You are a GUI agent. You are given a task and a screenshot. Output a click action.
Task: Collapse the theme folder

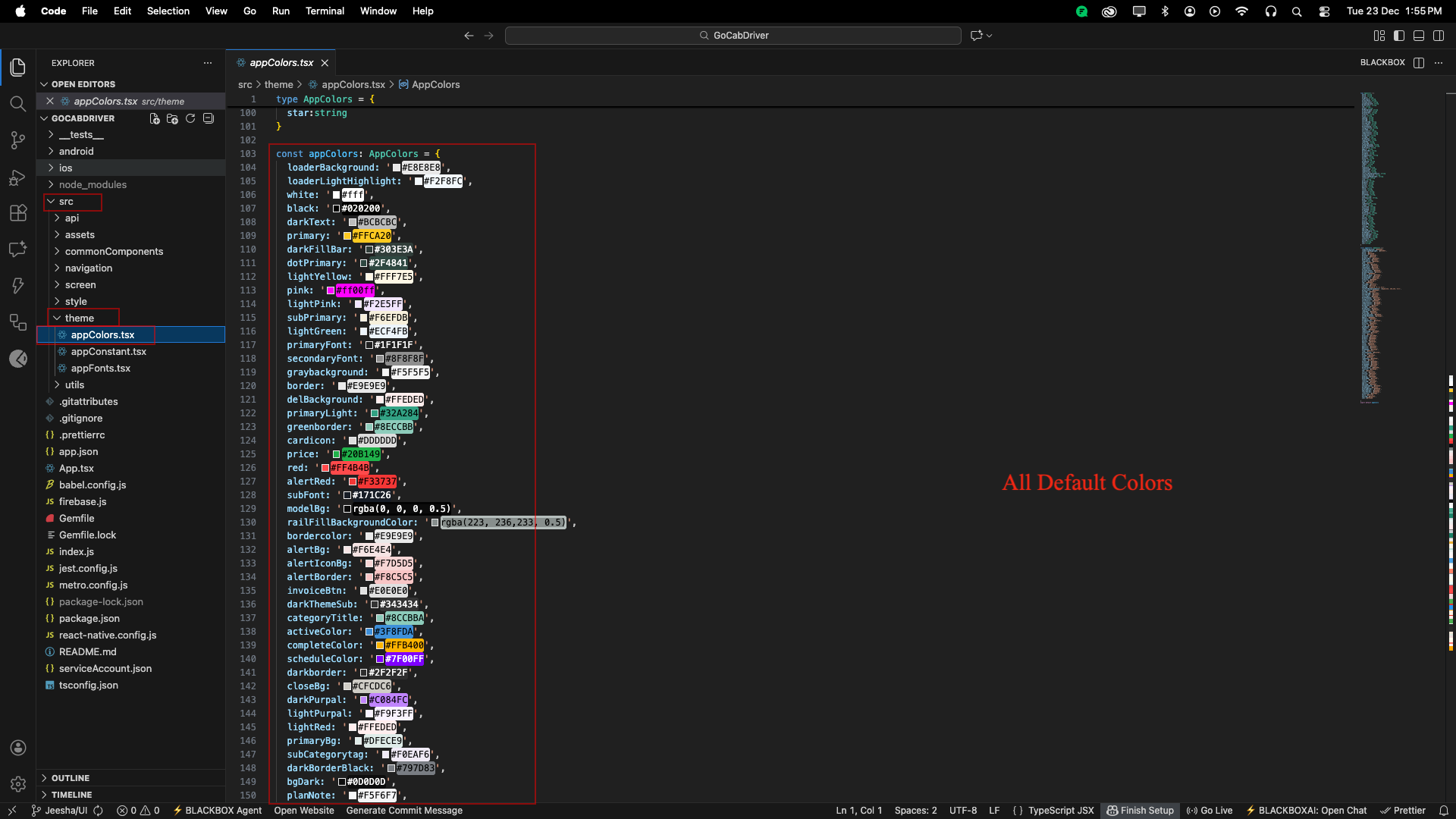coord(79,318)
